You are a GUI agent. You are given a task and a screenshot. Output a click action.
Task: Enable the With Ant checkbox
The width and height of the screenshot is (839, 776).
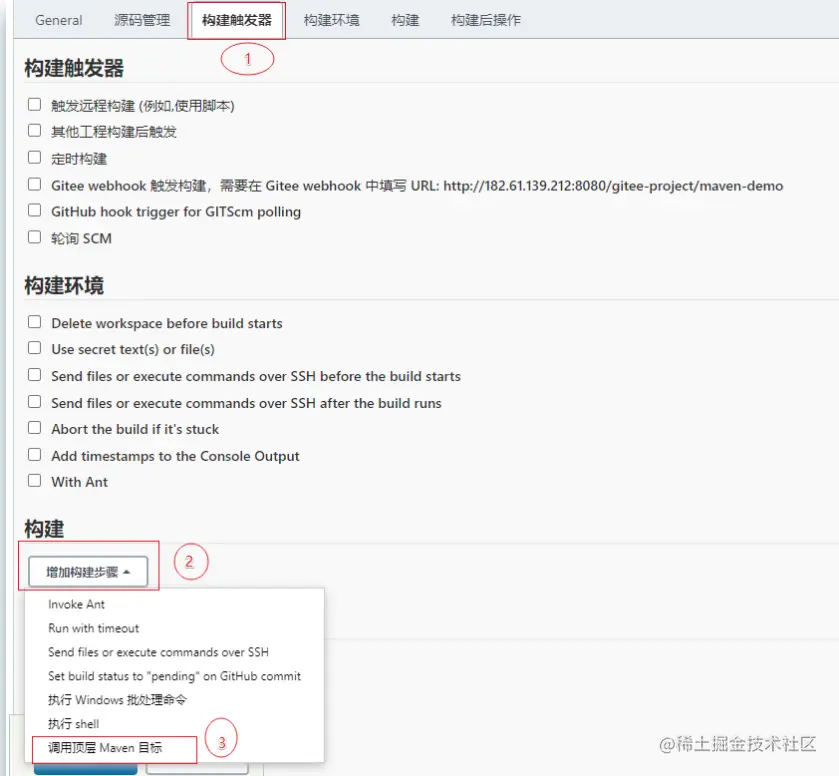click(x=34, y=481)
